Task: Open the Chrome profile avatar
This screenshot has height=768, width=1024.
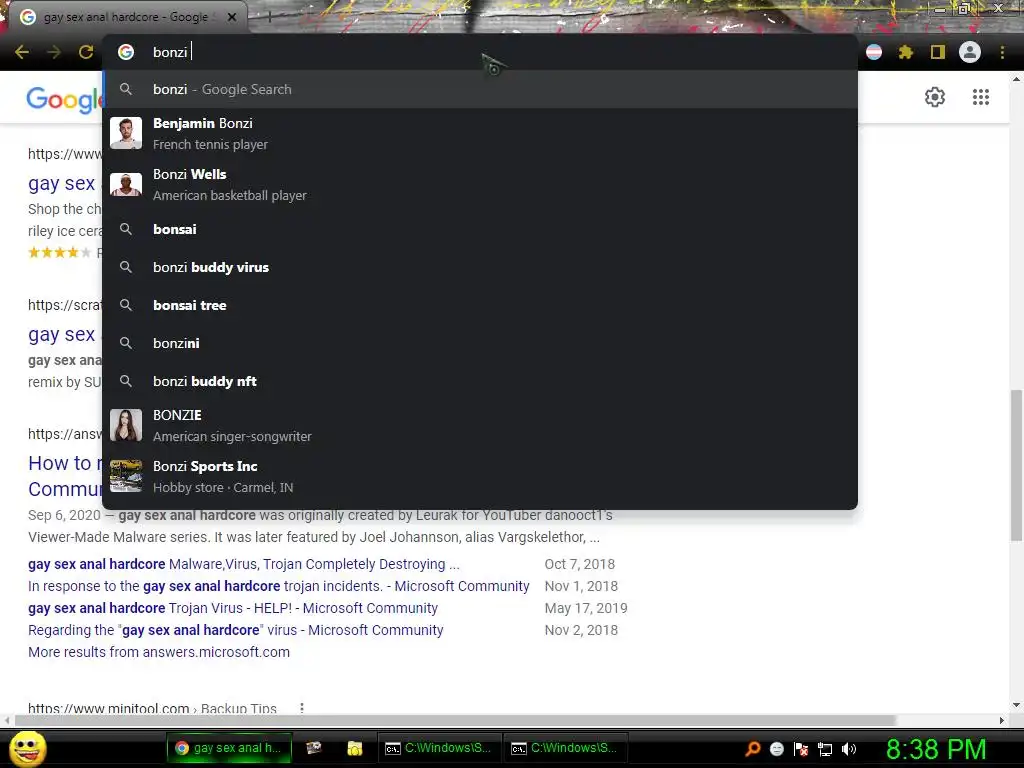Action: pos(970,52)
